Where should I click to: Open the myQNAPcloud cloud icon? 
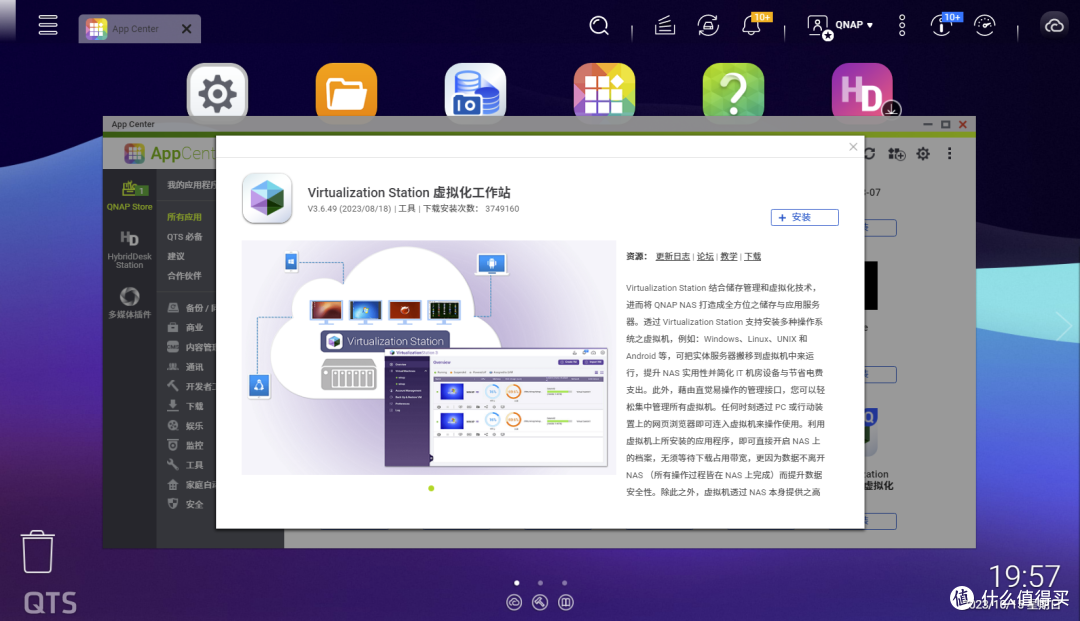point(1054,26)
